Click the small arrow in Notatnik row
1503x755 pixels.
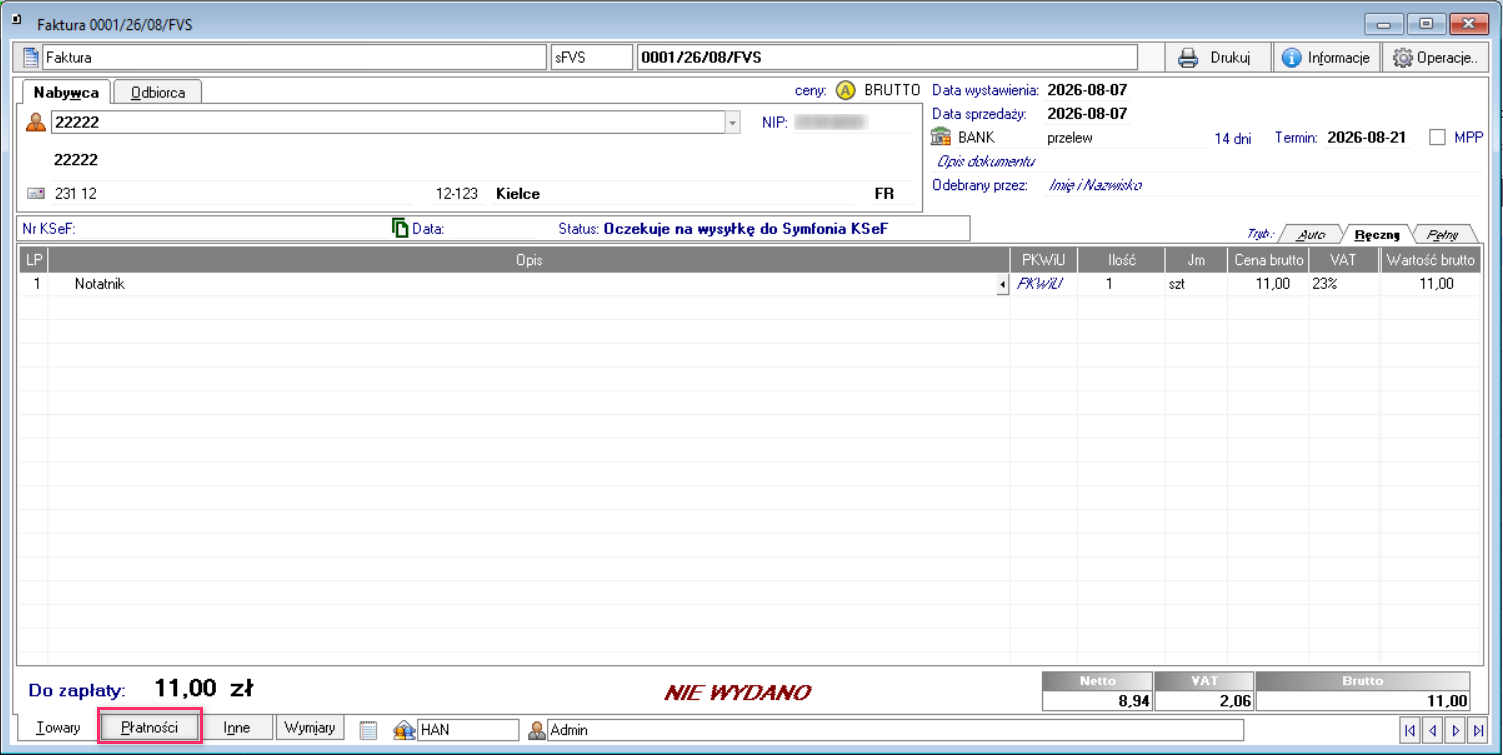point(1002,285)
